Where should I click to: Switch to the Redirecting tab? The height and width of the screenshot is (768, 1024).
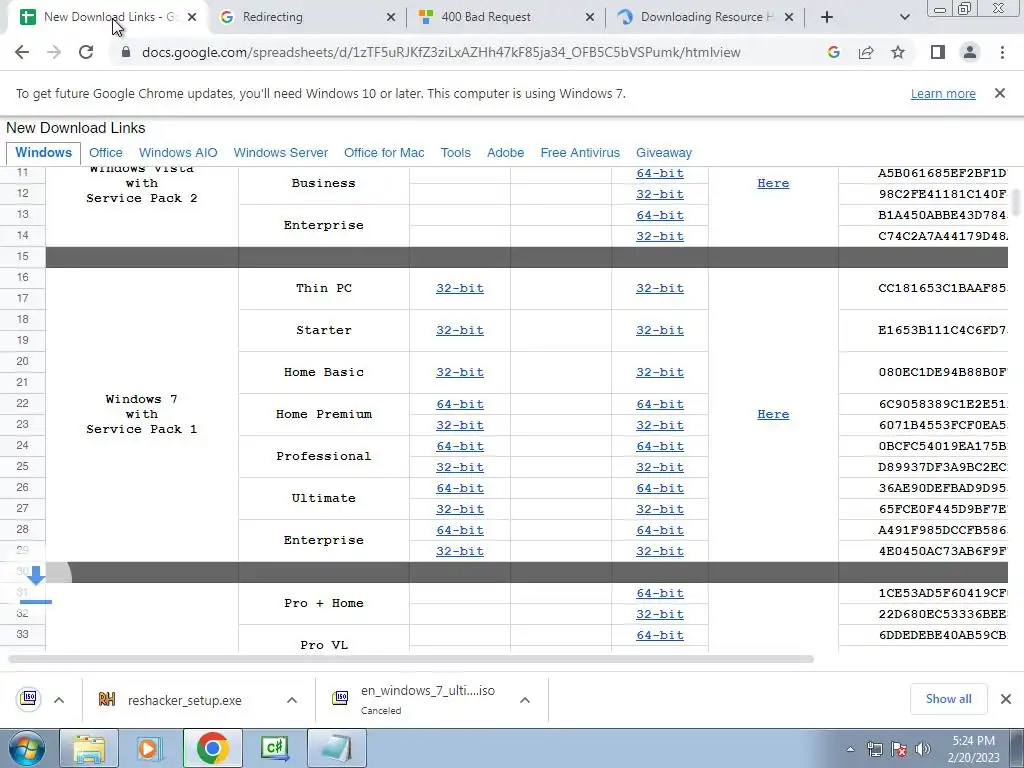coord(307,17)
